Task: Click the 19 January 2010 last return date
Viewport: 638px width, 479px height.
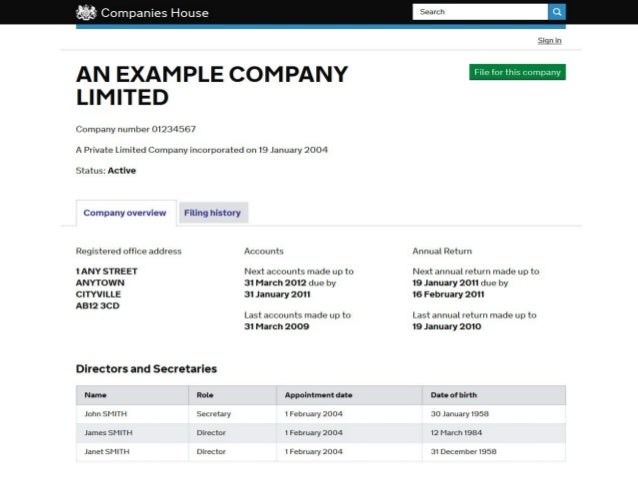Action: pyautogui.click(x=447, y=326)
